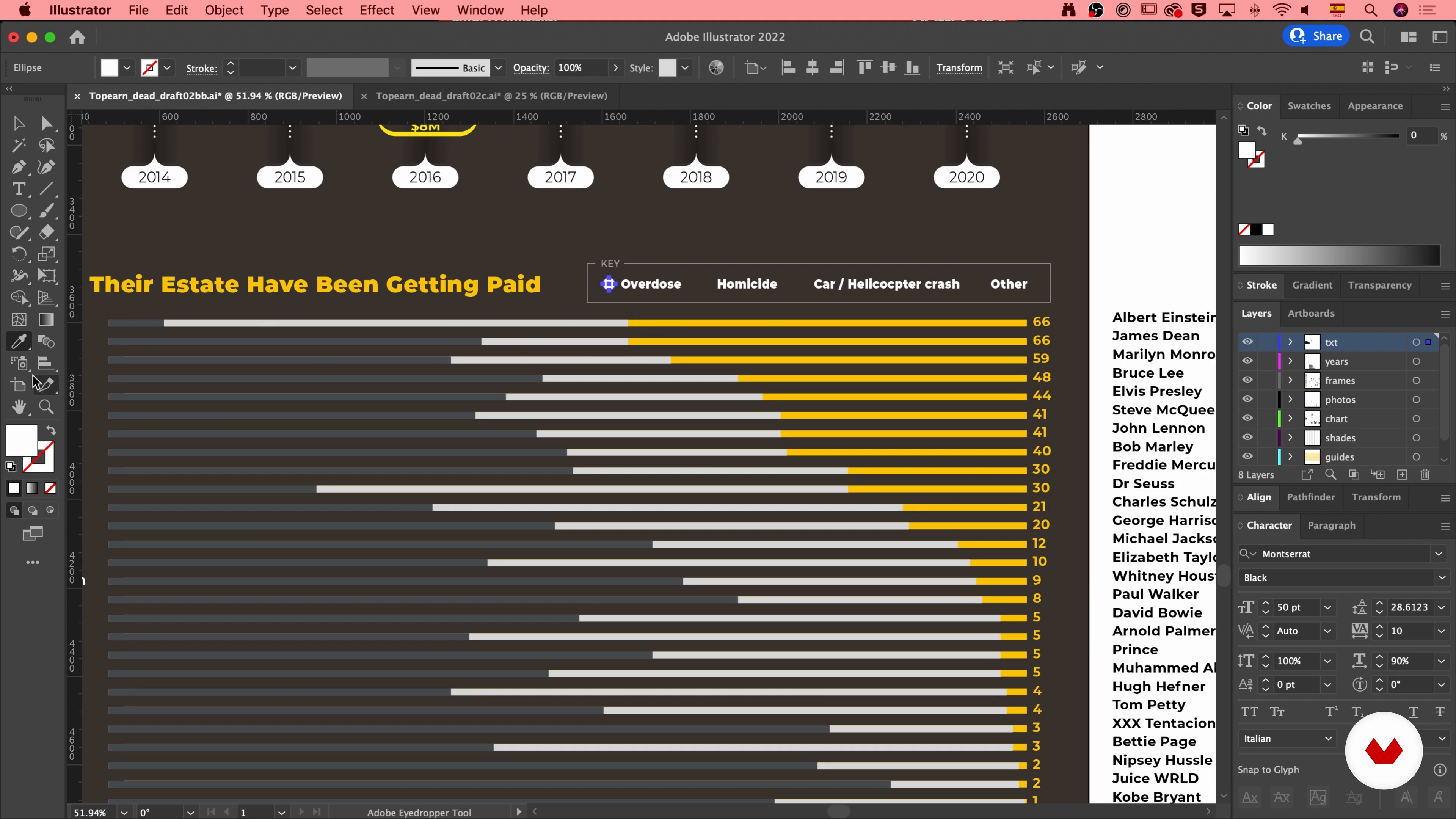Switch to Topearn_dead_draft02c.ai document tab

click(491, 96)
